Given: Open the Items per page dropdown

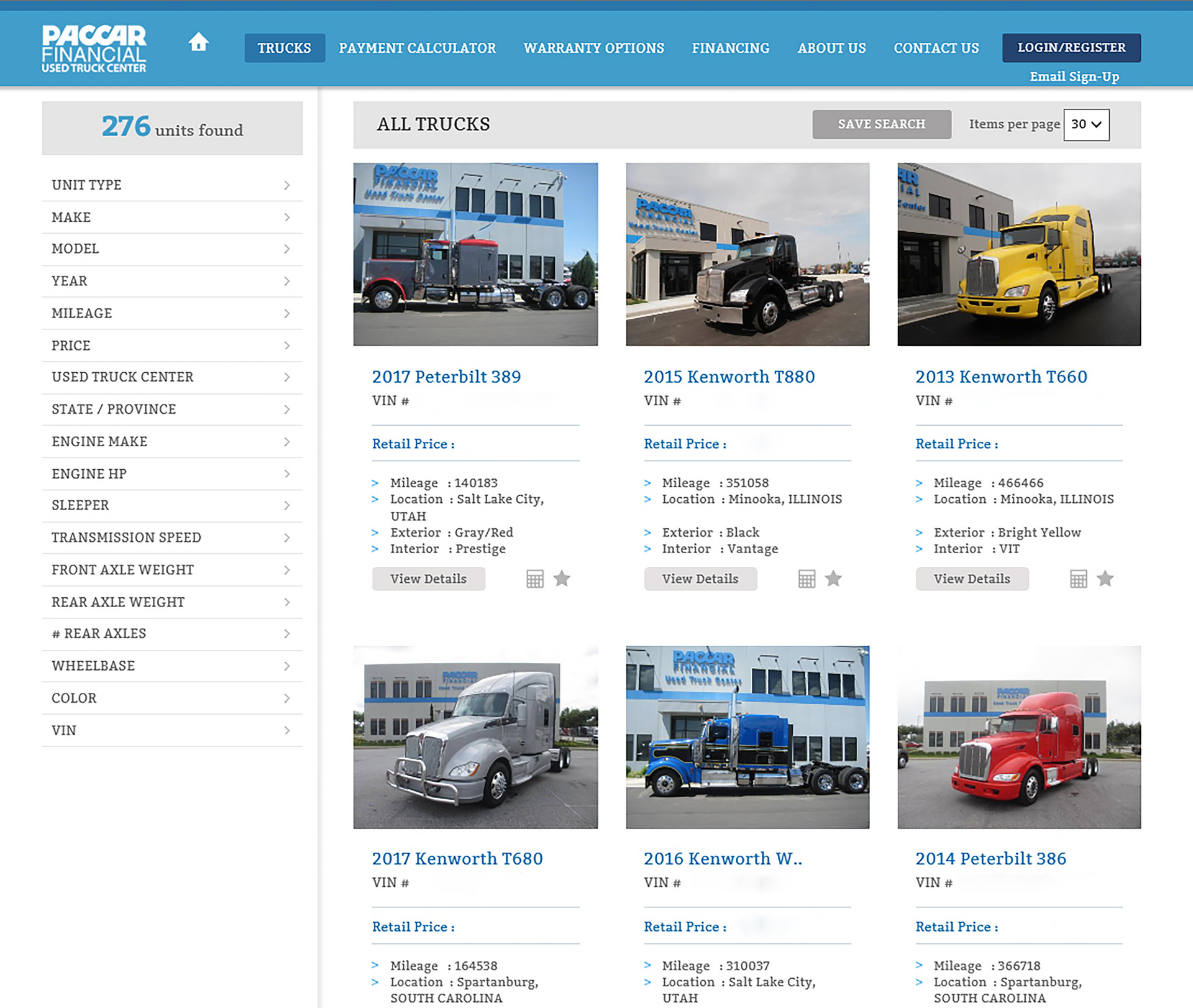Looking at the screenshot, I should pyautogui.click(x=1086, y=124).
